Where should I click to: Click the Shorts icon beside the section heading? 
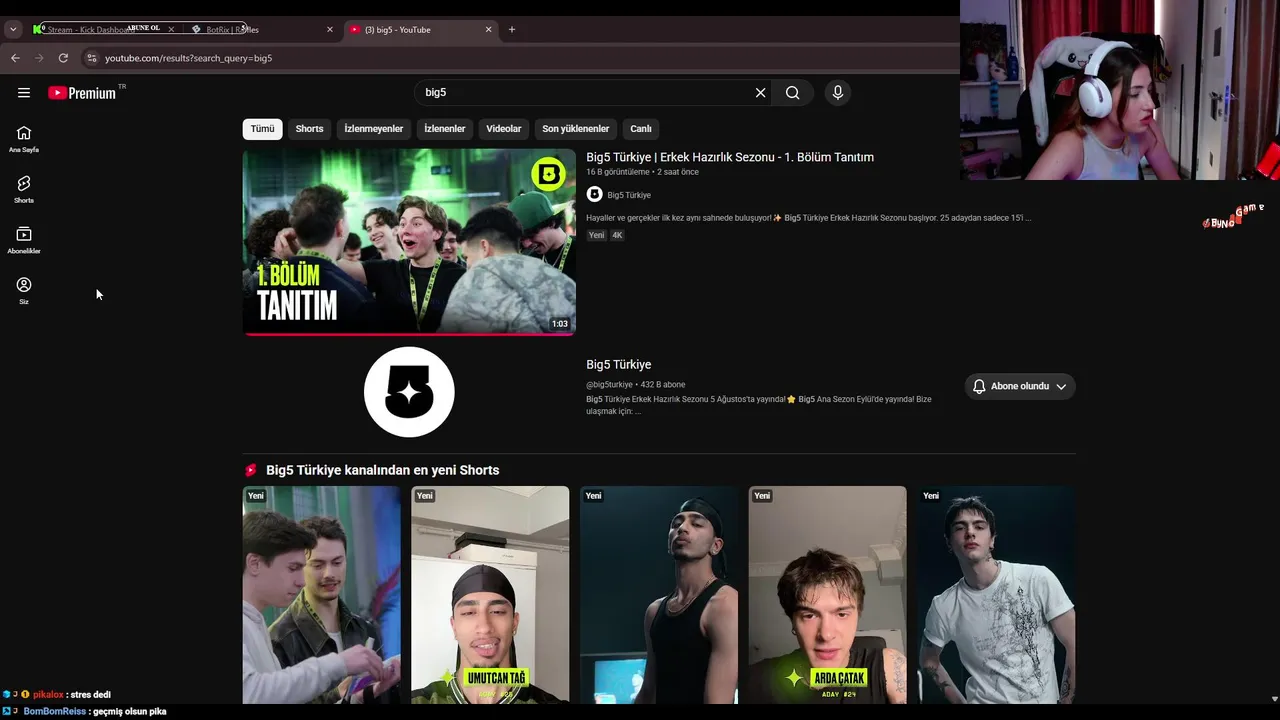(x=251, y=470)
